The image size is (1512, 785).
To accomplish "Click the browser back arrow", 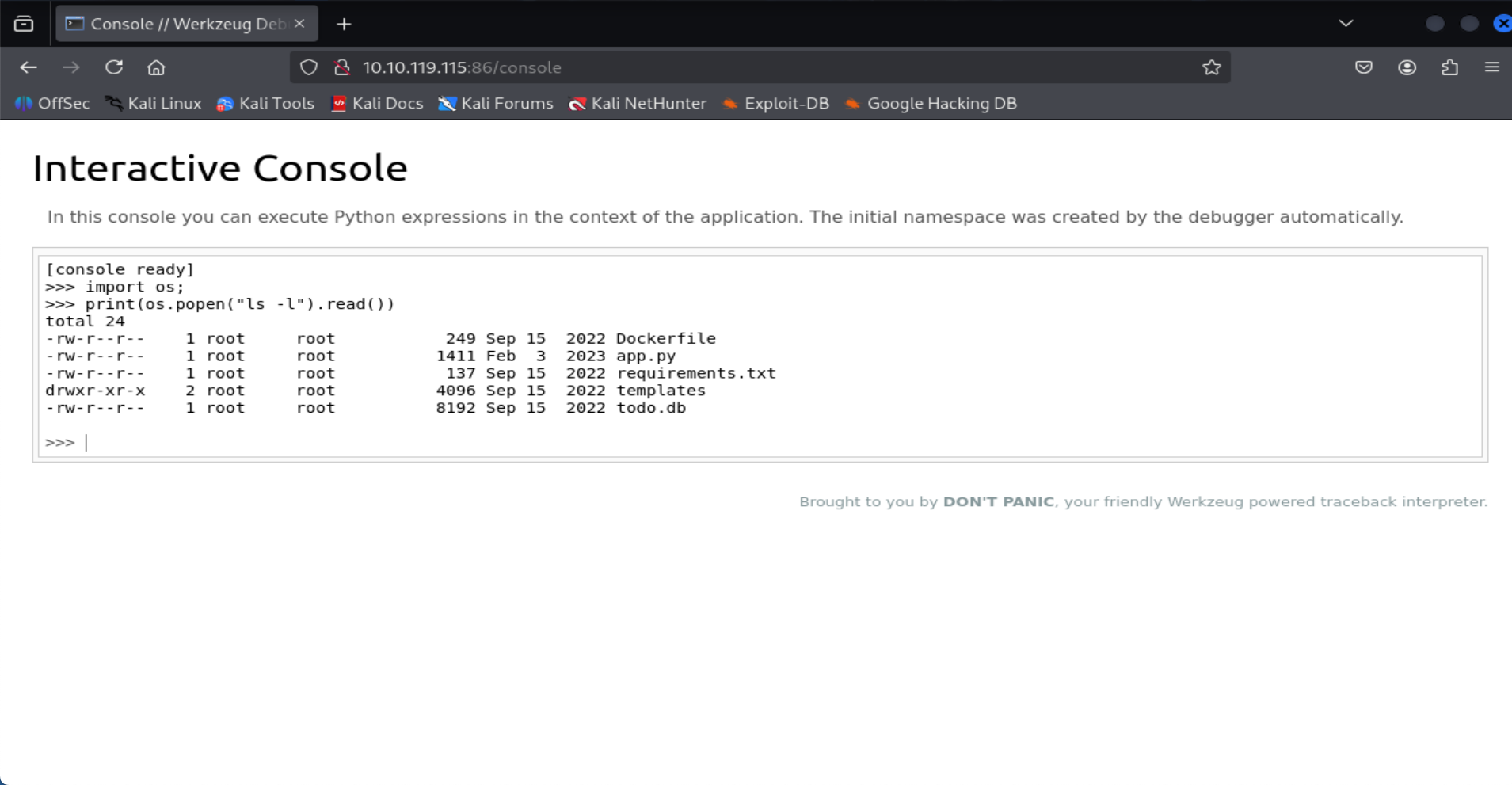I will pyautogui.click(x=29, y=67).
